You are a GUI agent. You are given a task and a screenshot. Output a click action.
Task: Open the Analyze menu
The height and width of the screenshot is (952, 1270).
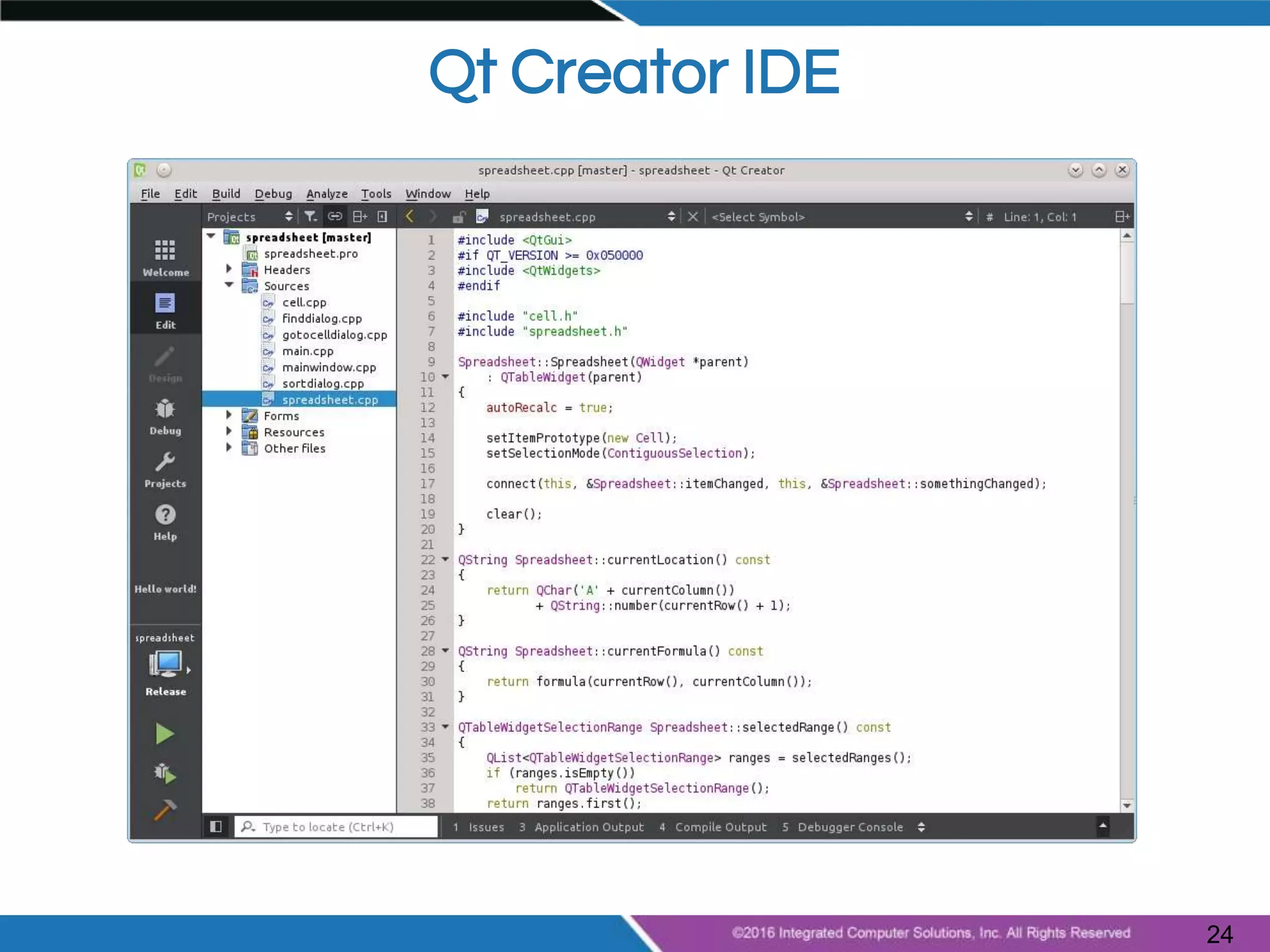tap(327, 193)
